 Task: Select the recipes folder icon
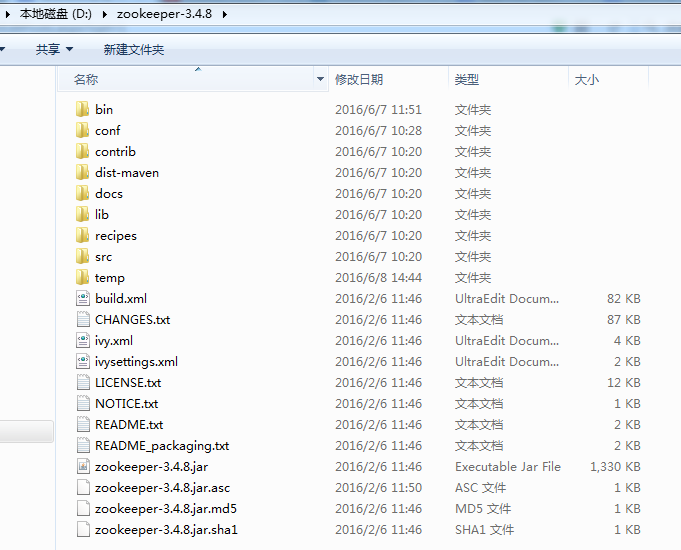click(83, 235)
